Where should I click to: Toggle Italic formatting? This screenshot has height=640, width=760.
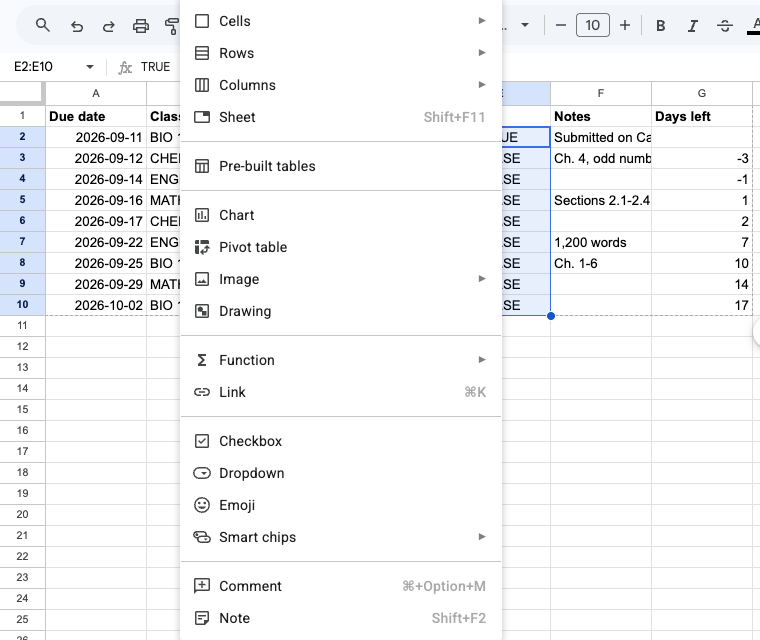click(693, 25)
